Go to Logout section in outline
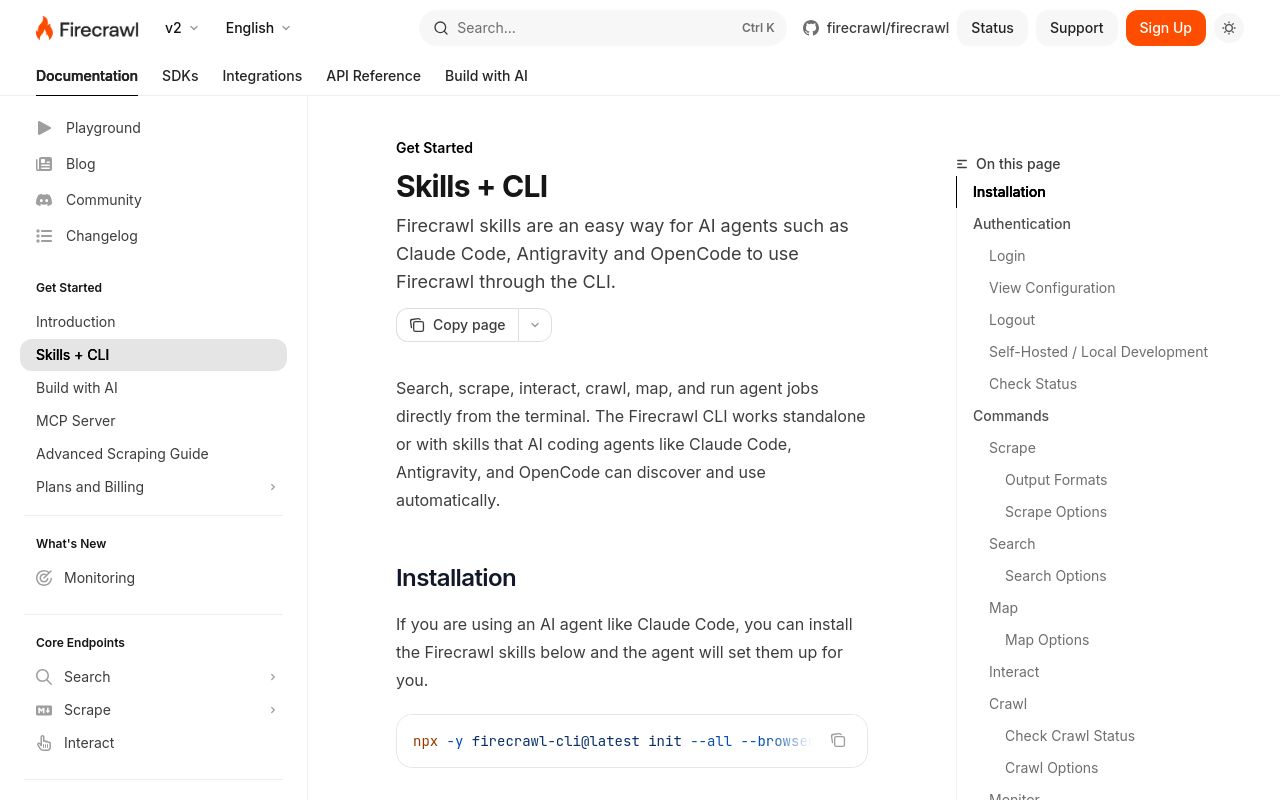Screen dimensions: 1280x800 (x=1012, y=320)
